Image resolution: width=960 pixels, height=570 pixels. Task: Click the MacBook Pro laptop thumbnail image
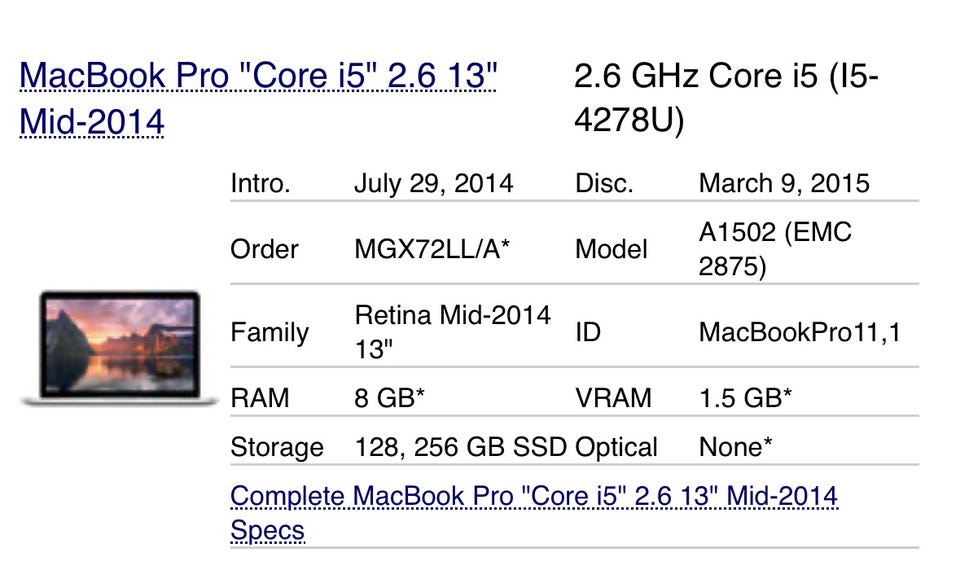click(x=119, y=347)
